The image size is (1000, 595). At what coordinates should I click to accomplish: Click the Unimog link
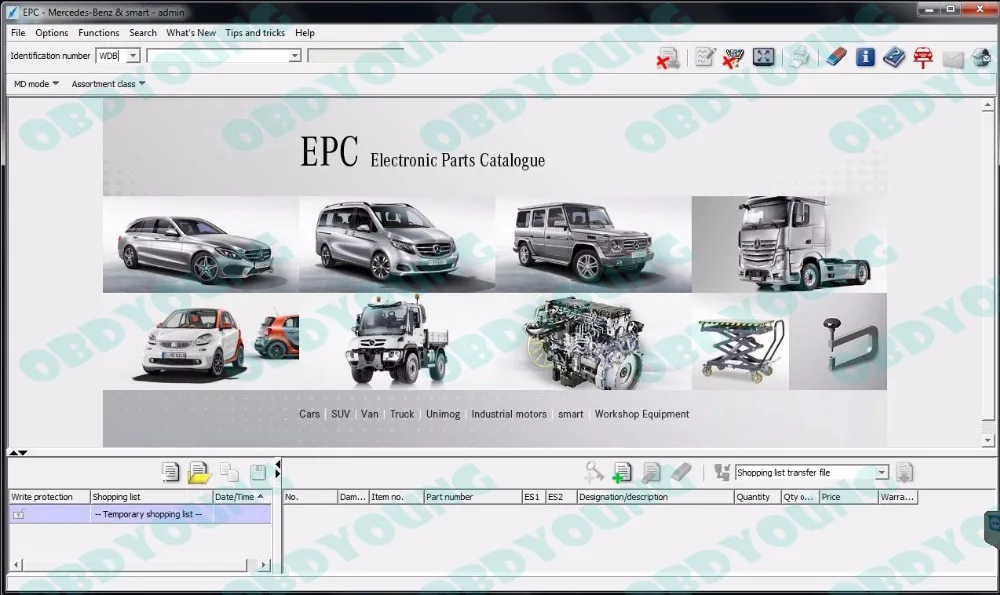click(443, 414)
